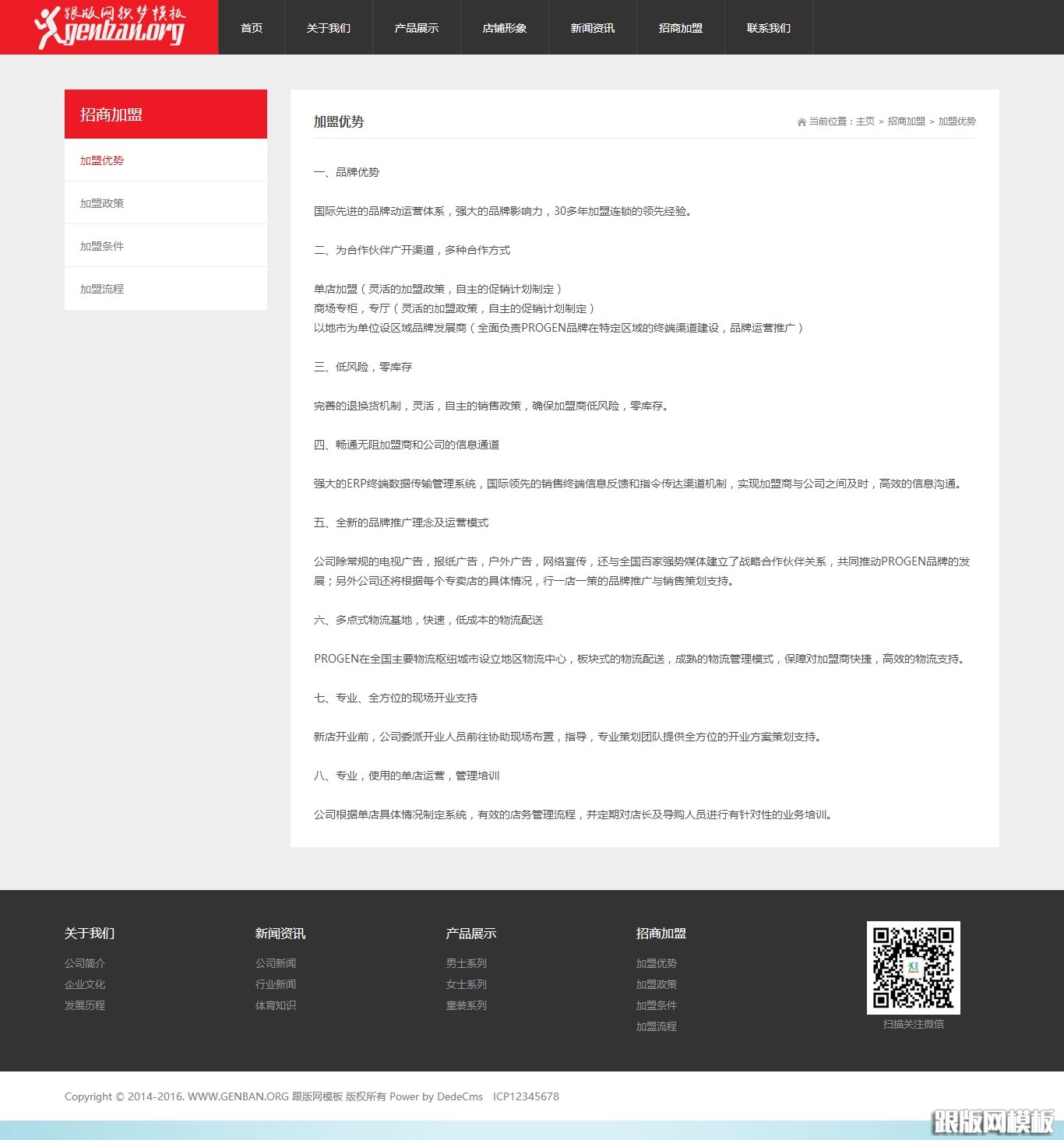Open 产品展示 in the top navigation bar
Image resolution: width=1064 pixels, height=1140 pixels.
(416, 28)
